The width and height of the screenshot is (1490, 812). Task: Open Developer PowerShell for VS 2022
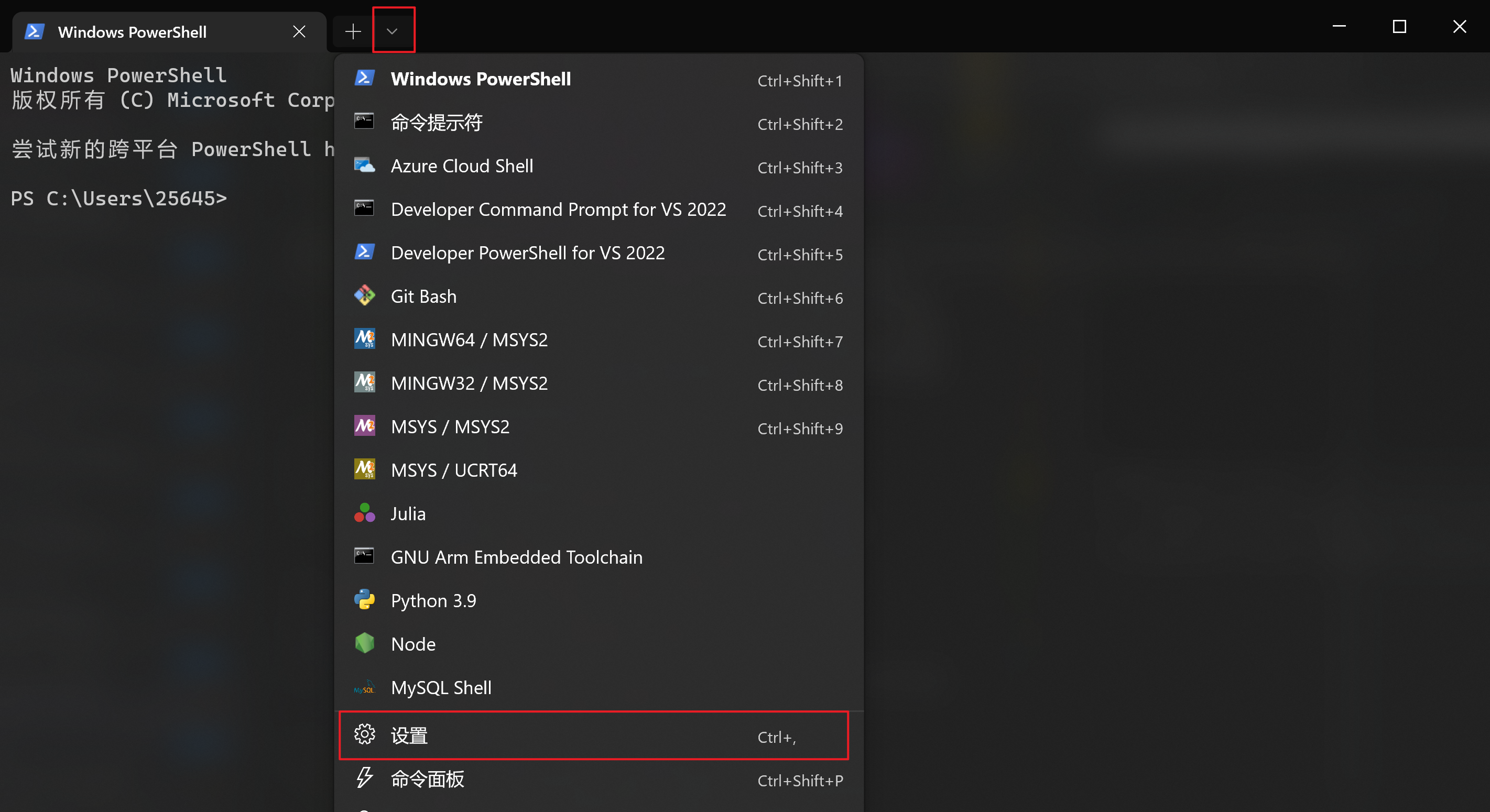coord(528,253)
